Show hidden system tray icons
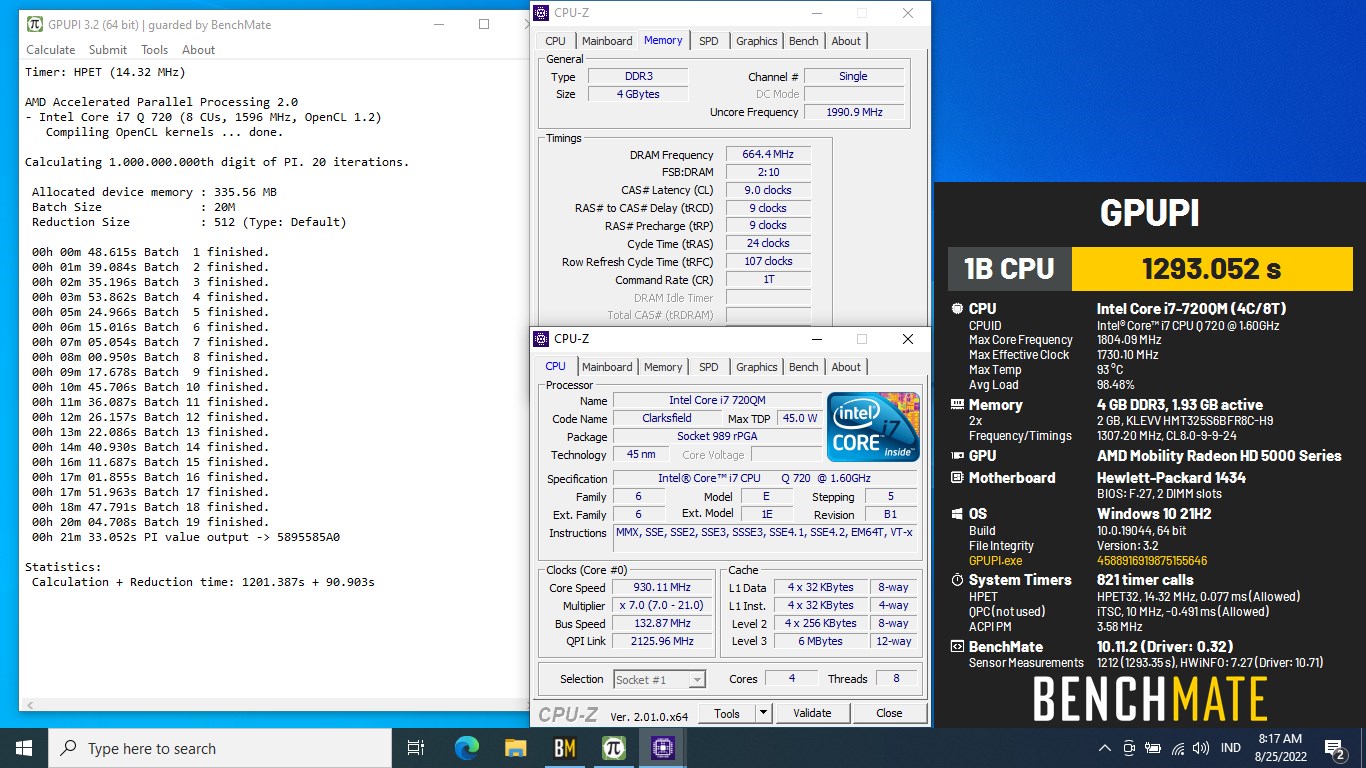 click(1105, 748)
